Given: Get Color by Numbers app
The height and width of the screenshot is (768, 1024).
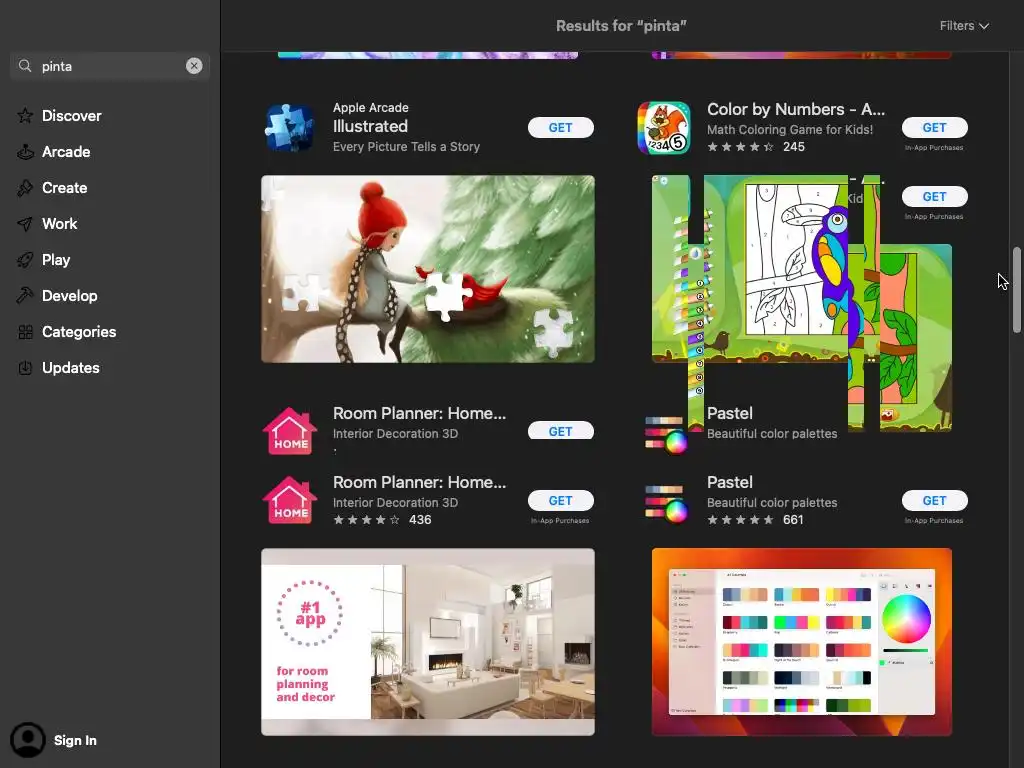Looking at the screenshot, I should 935,127.
